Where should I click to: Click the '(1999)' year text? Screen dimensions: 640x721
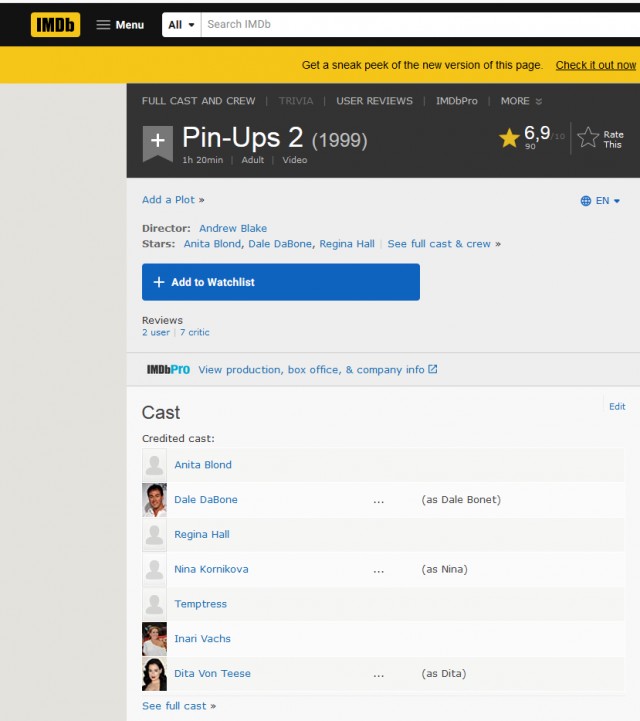[340, 140]
